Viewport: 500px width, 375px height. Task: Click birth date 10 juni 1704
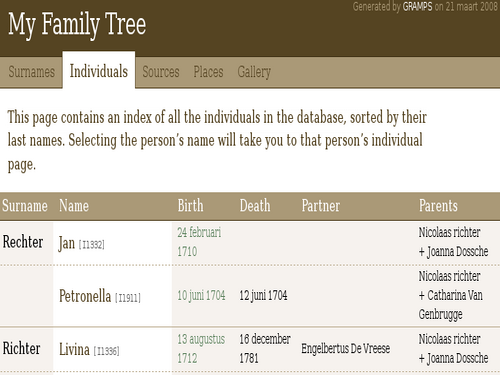coord(201,295)
